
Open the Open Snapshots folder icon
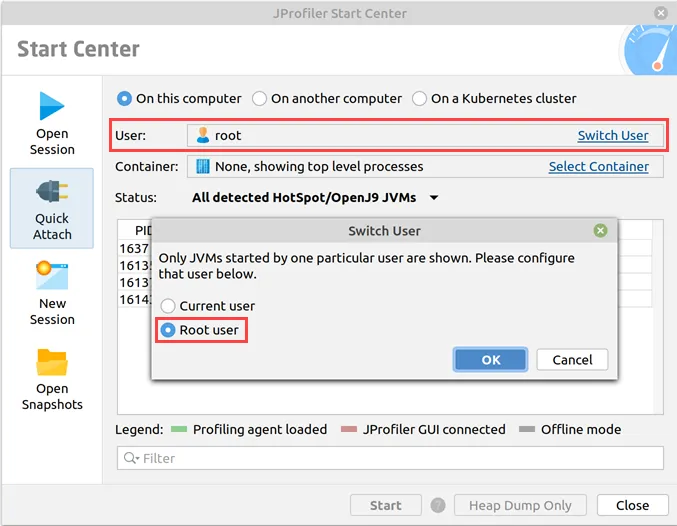(x=52, y=362)
